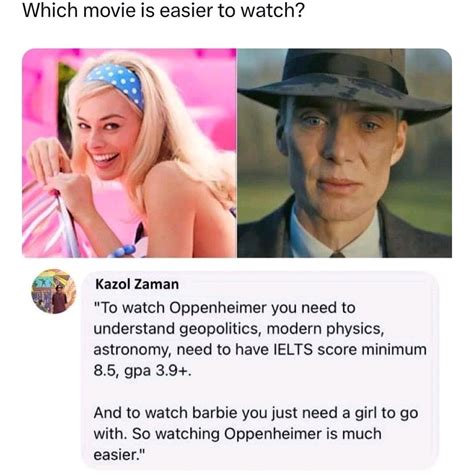Screen dimensions: 474x474
Task: Click the word "astronomy" in the comment
Action: coord(132,350)
